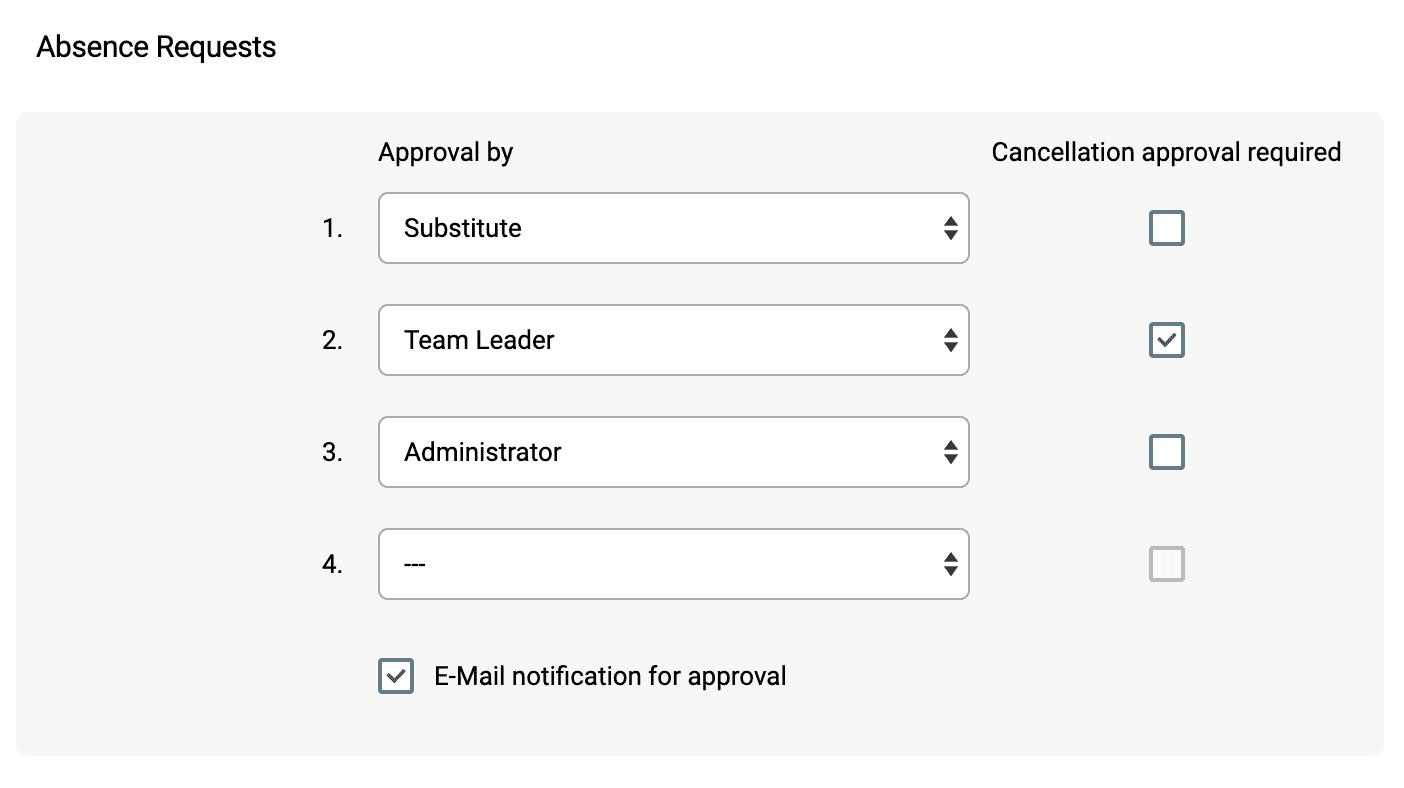
Task: Uncheck cancellation approval for Team Leader
Action: [1166, 340]
